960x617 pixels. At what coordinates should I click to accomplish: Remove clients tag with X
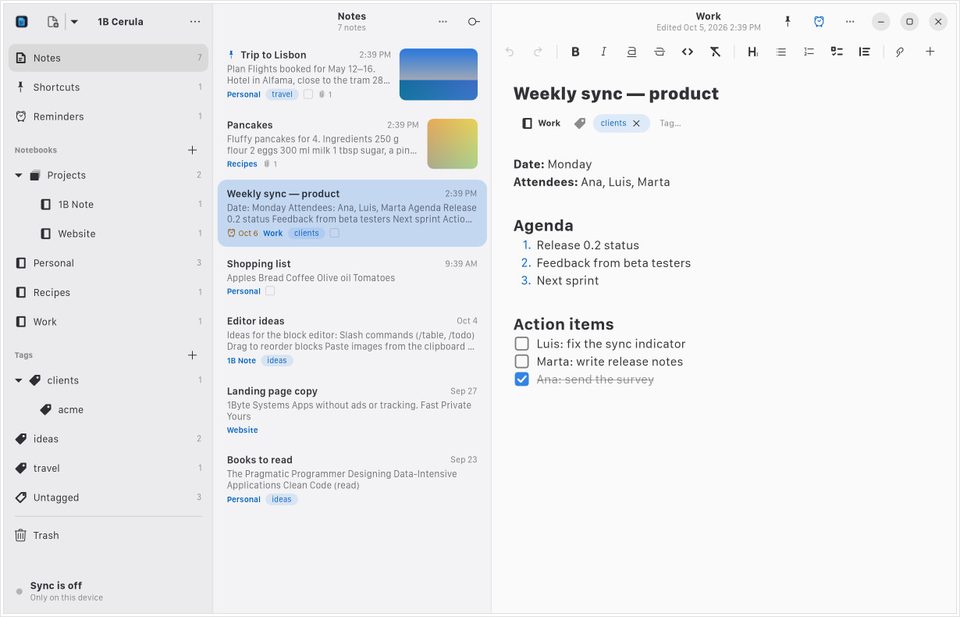(637, 124)
